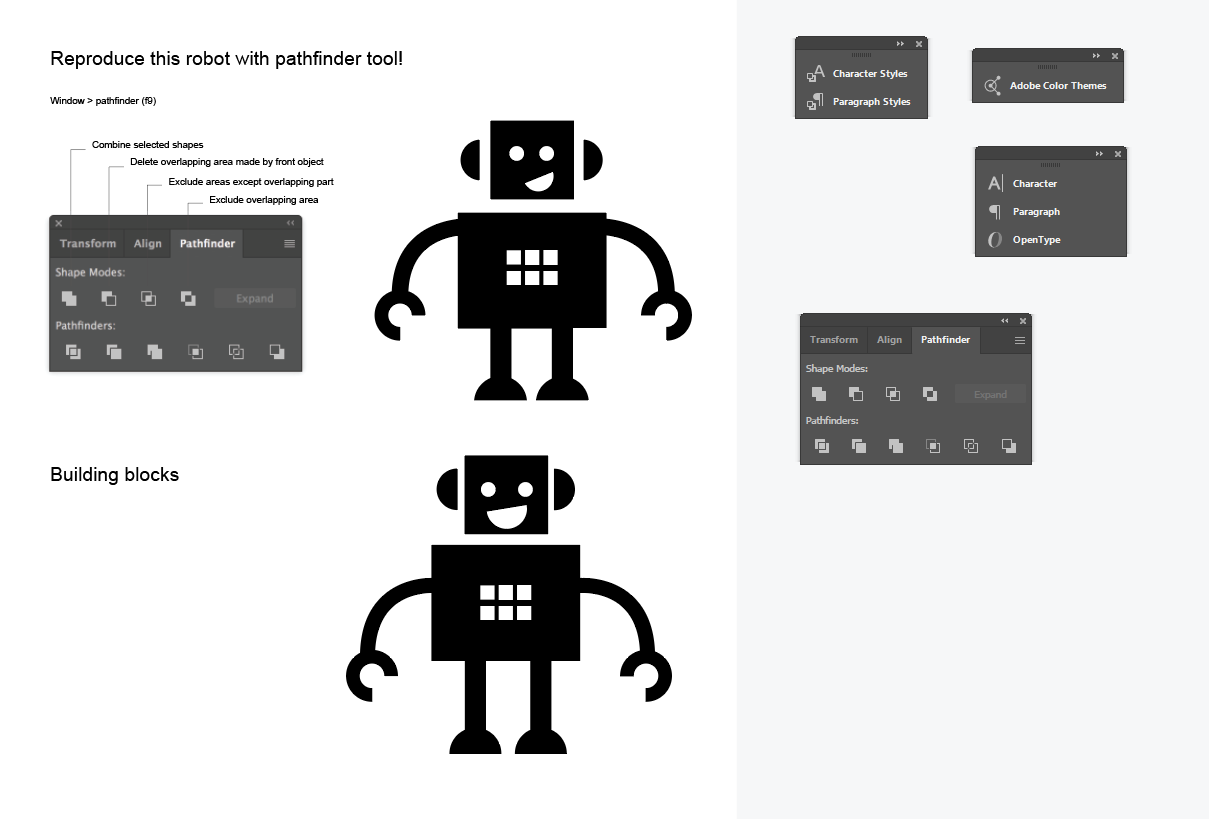The height and width of the screenshot is (819, 1209).
Task: Switch to Align tab in floating panel
Action: pos(889,340)
